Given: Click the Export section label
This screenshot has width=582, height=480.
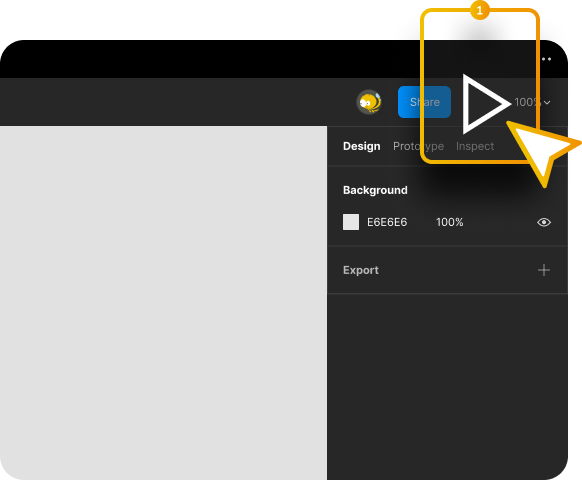Looking at the screenshot, I should [x=361, y=270].
